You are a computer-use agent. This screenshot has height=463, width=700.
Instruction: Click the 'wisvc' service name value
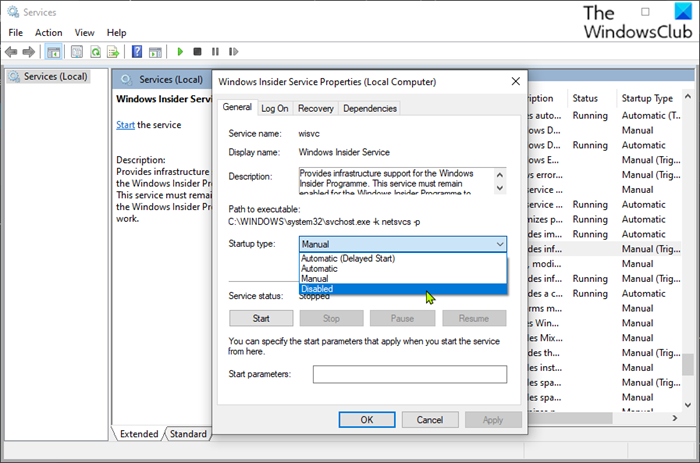[x=309, y=133]
